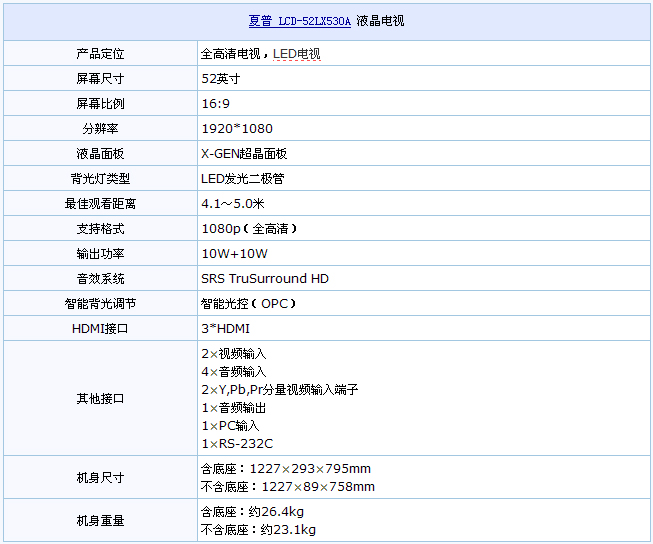Click the LCD-52LX530A model link
Screen dimensions: 653x544
[x=314, y=21]
